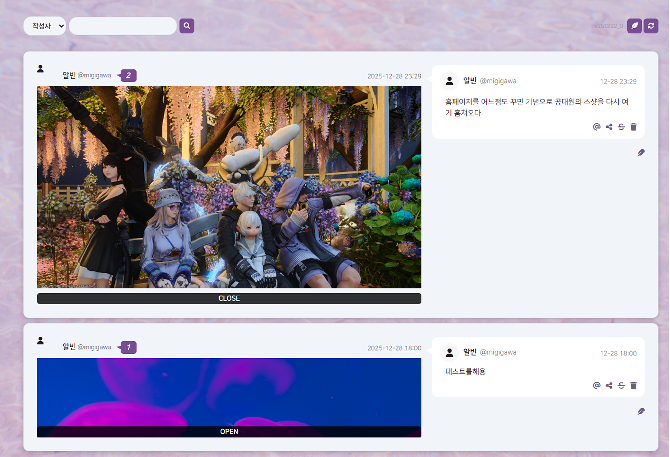Click the trash icon on the 18:00 comment
This screenshot has width=670, height=457.
(x=633, y=385)
